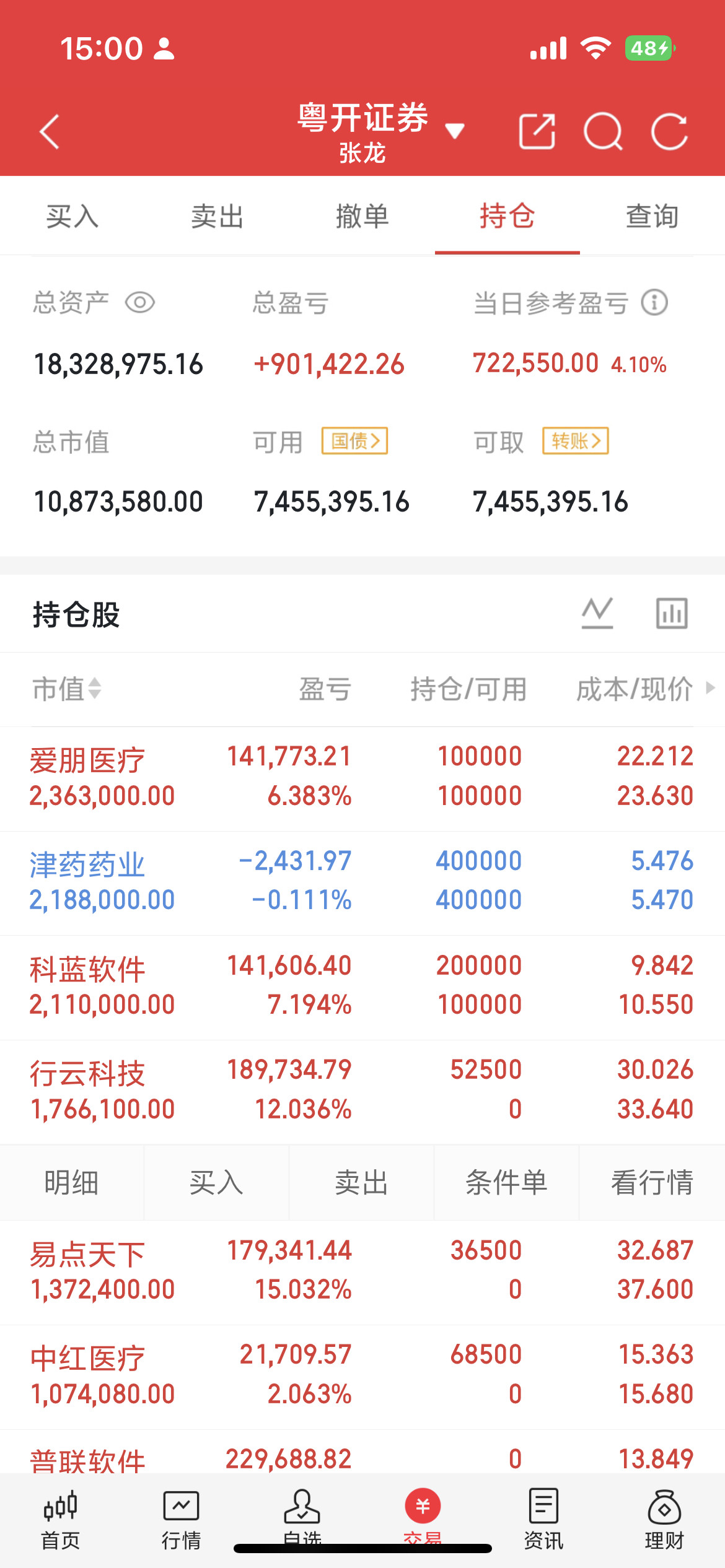The image size is (725, 1568).
Task: Tap 明细 in the row action bar
Action: click(x=72, y=1182)
